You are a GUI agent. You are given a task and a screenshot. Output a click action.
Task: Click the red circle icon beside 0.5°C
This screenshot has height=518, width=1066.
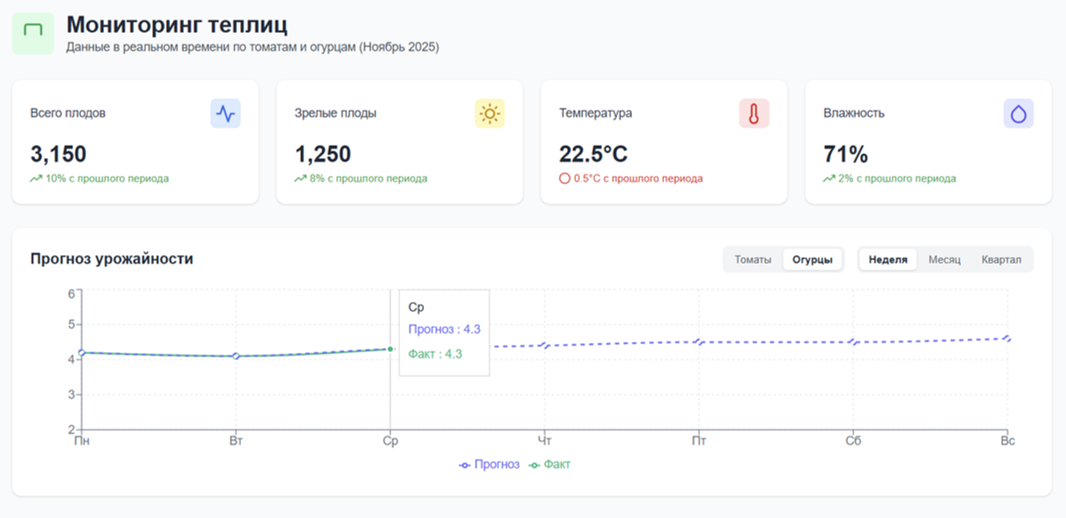pyautogui.click(x=565, y=179)
